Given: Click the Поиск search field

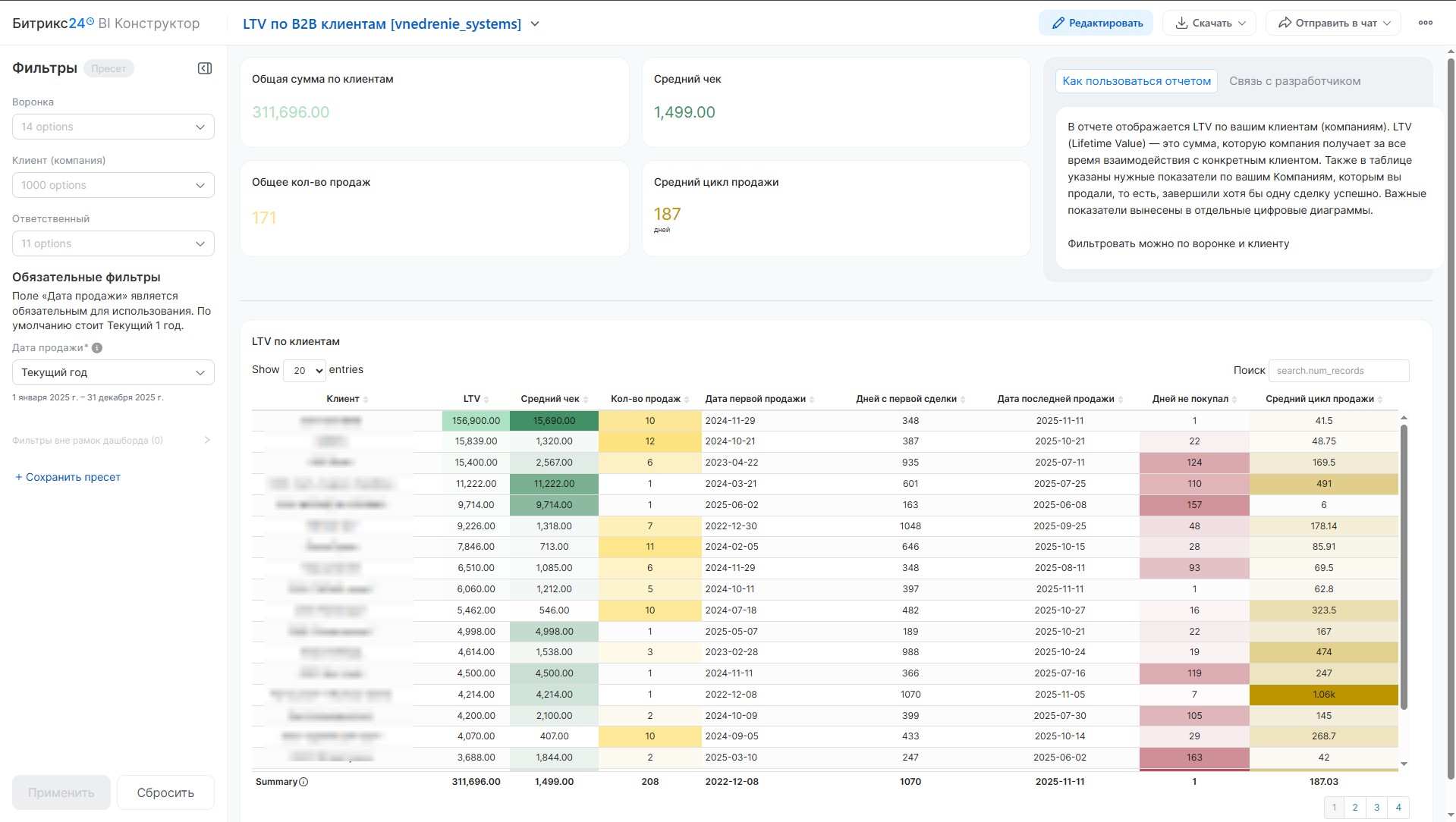Looking at the screenshot, I should pyautogui.click(x=1338, y=371).
